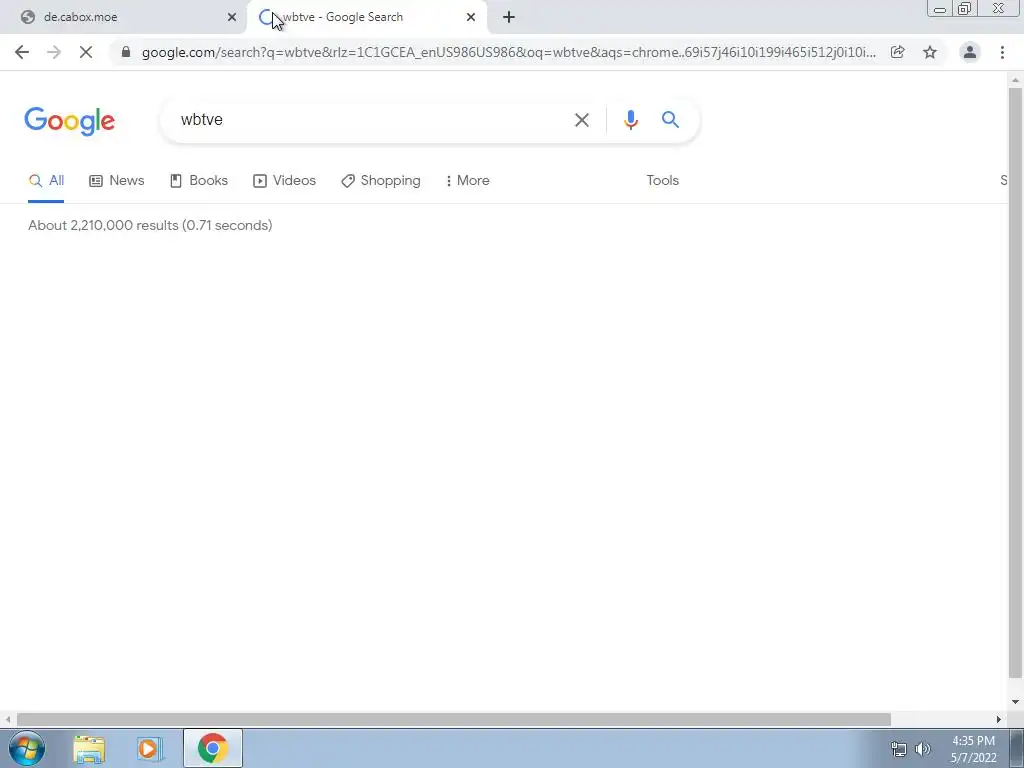The image size is (1024, 768).
Task: Open search Tools options
Action: [x=662, y=180]
